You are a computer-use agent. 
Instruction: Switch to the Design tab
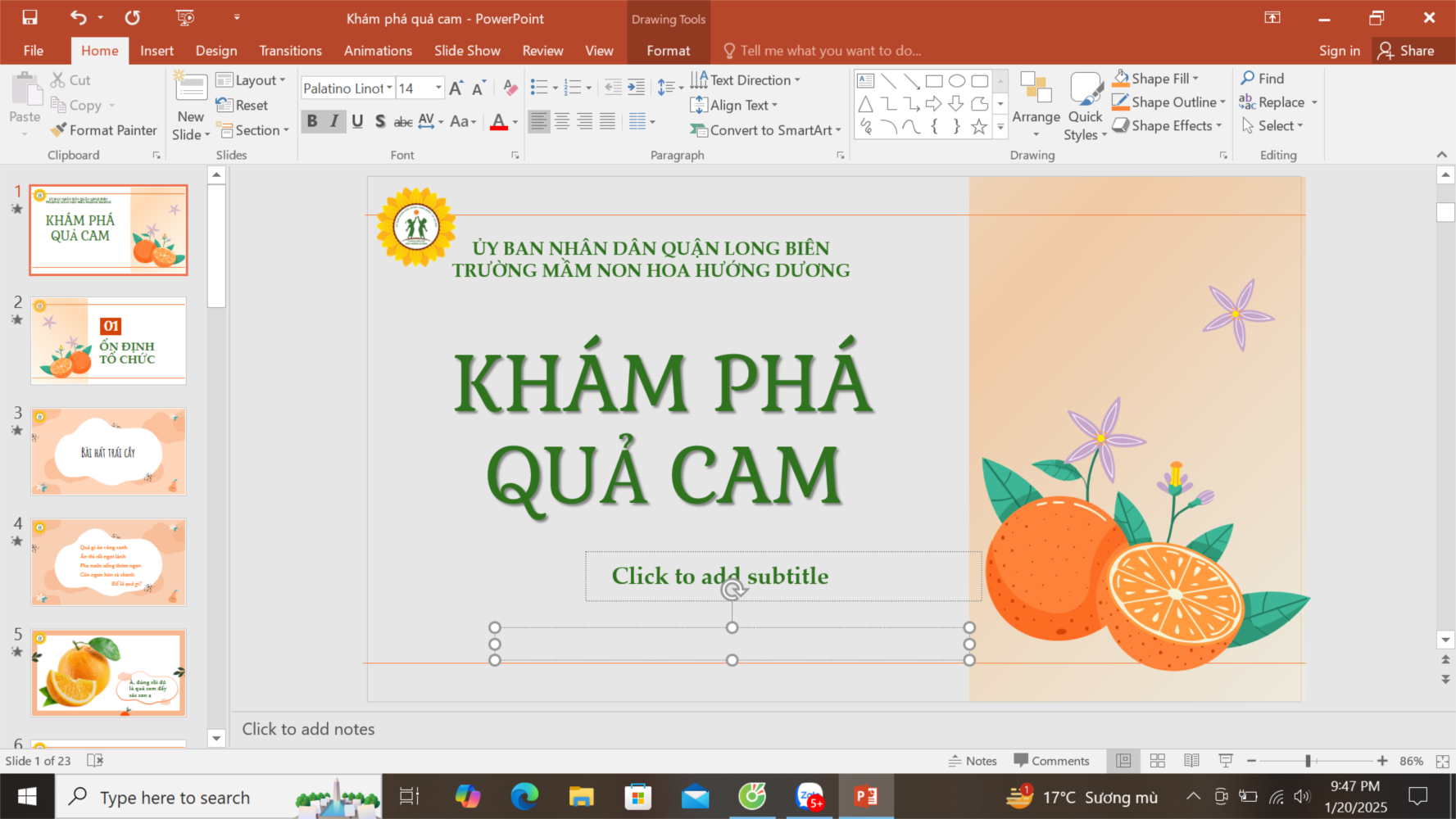tap(216, 51)
